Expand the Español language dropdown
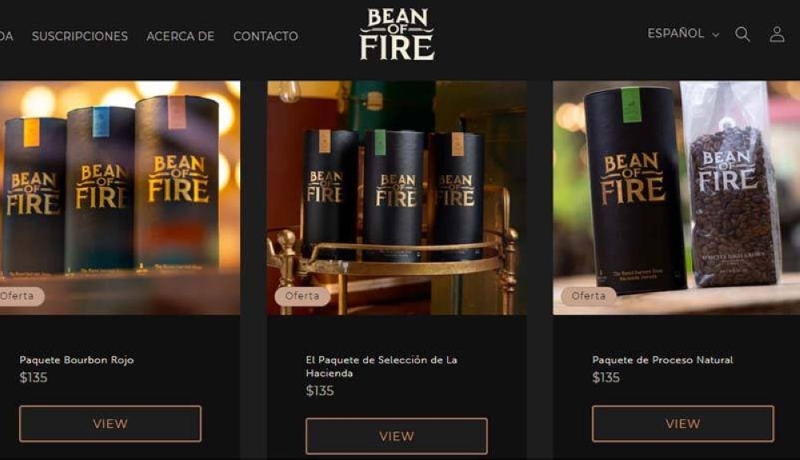800x460 pixels. tap(683, 34)
